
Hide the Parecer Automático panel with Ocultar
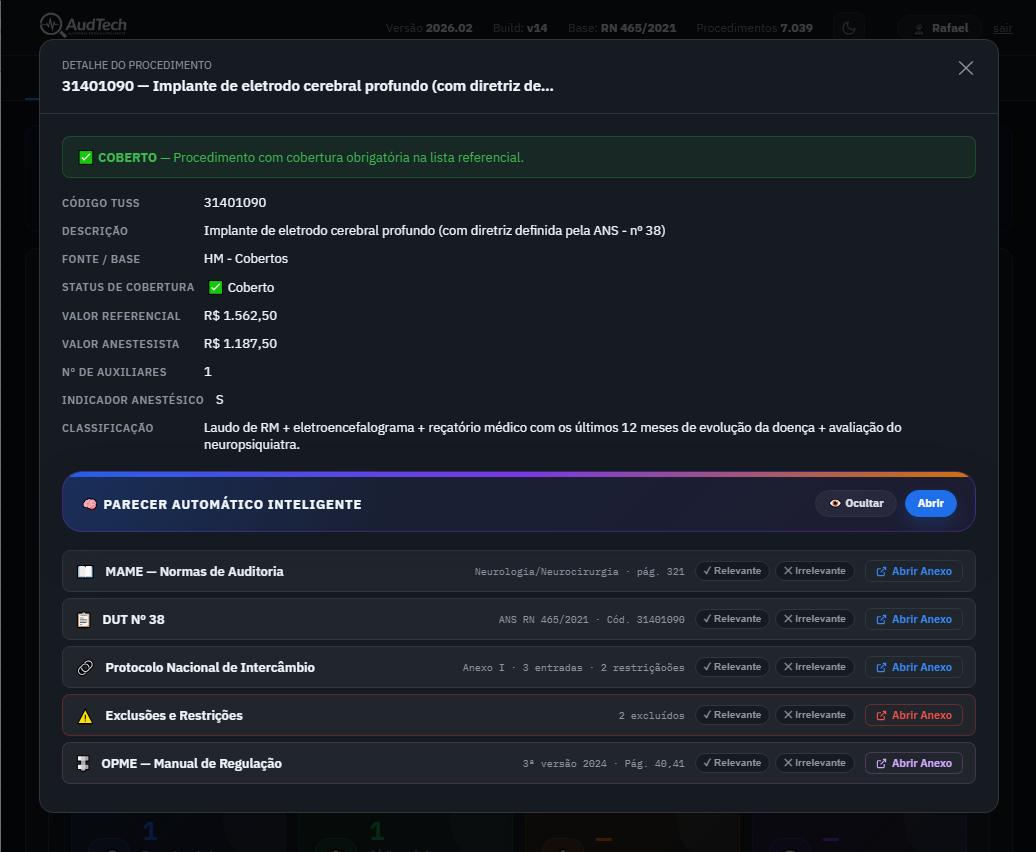tap(856, 503)
